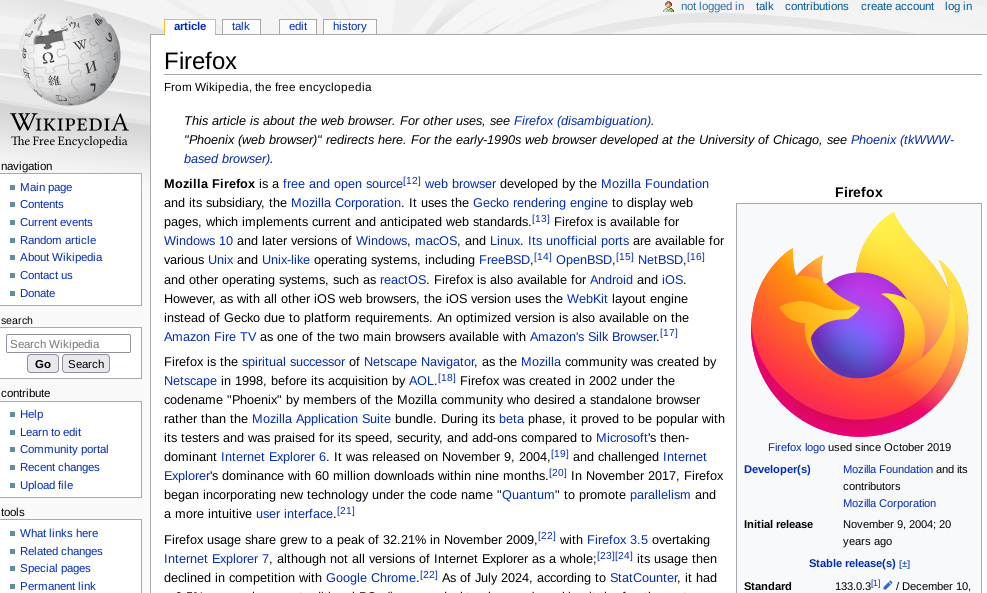Open Current events in the sidebar
The image size is (987, 593).
(x=56, y=222)
